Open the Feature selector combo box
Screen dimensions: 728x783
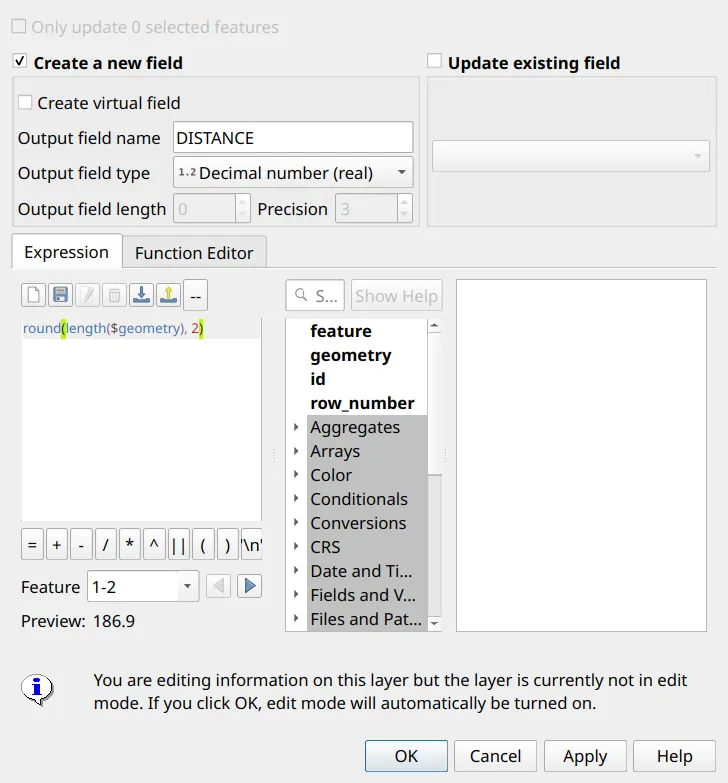(x=143, y=586)
